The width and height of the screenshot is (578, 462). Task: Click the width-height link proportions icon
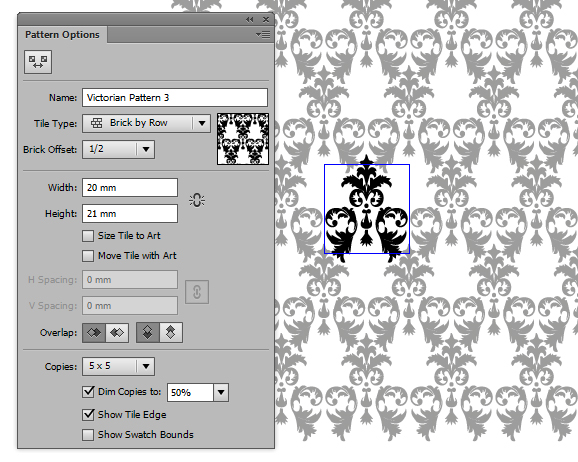coord(197,200)
